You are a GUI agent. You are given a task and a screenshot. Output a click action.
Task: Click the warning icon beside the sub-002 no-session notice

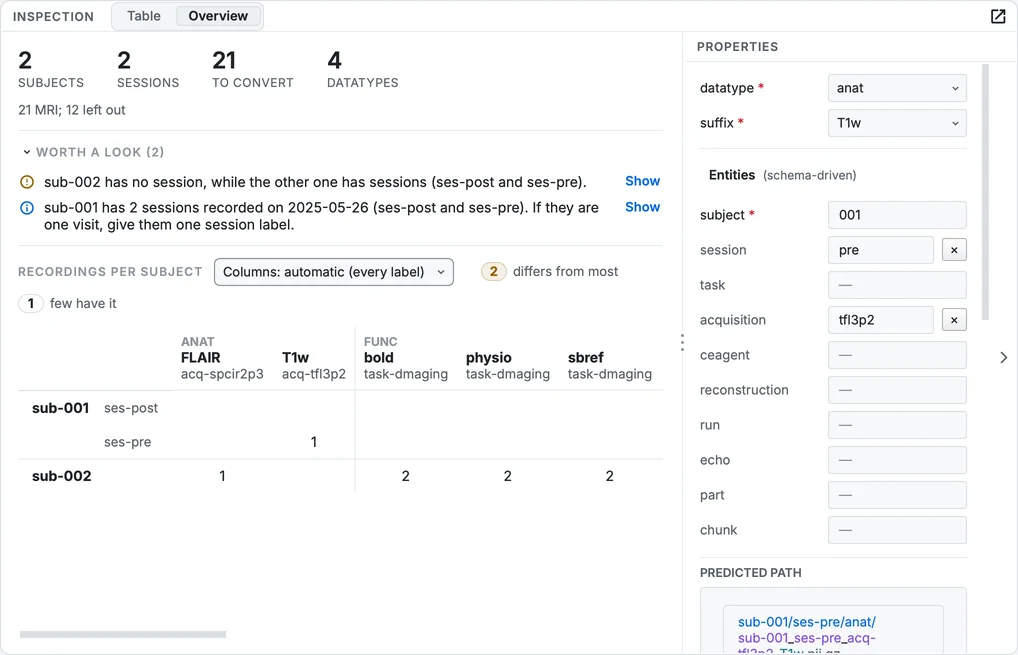click(x=27, y=182)
